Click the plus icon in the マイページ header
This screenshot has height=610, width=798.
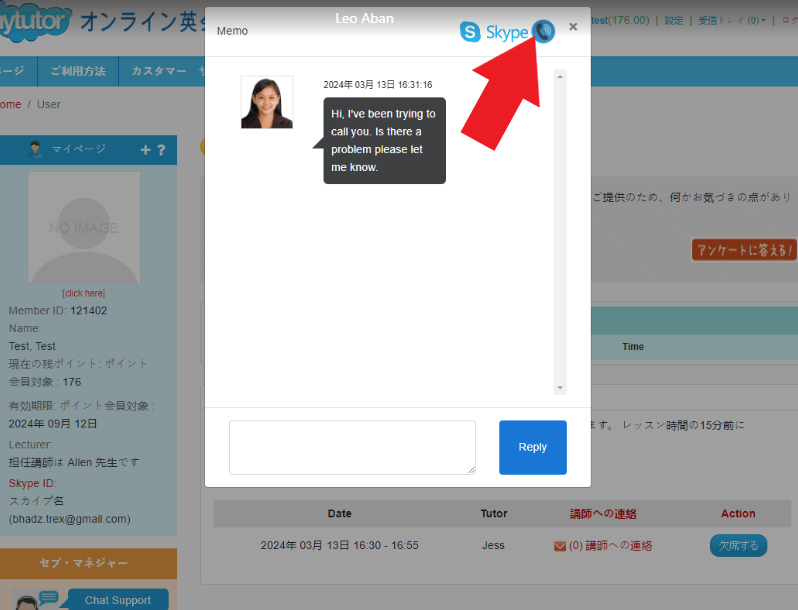[x=145, y=150]
